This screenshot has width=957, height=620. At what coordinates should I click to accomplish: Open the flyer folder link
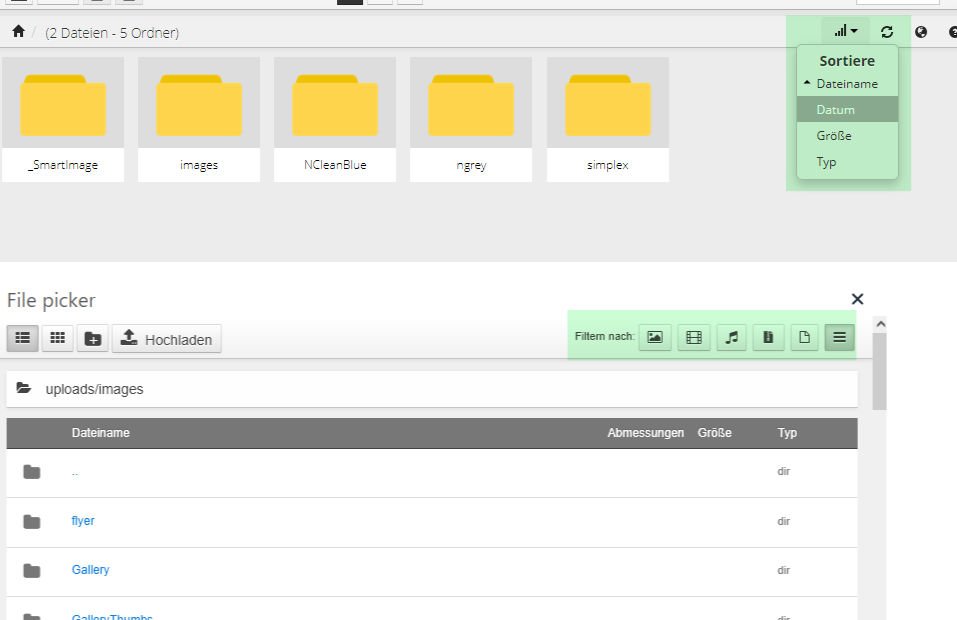tap(83, 521)
